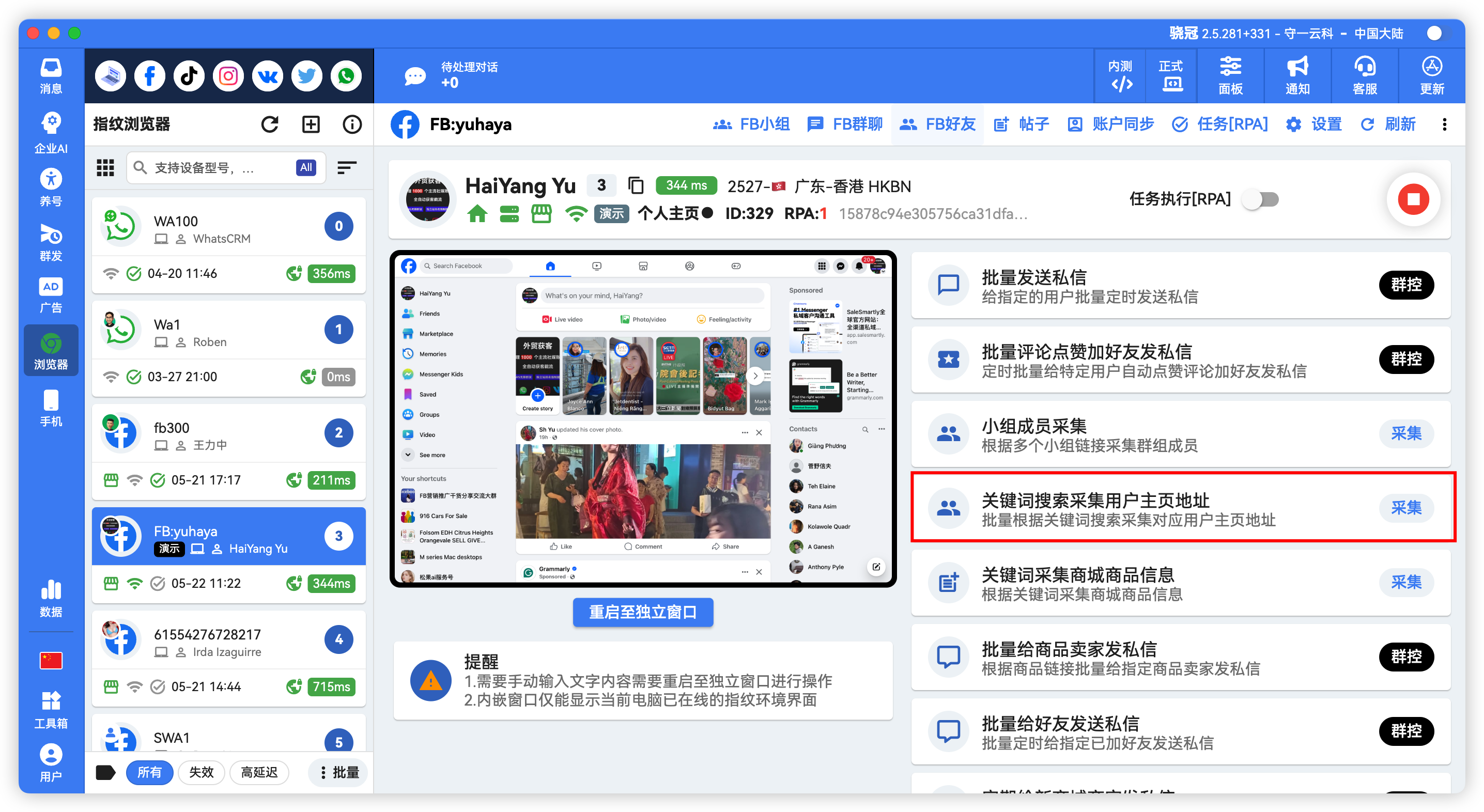
Task: Open the sort order dropdown in browser panel
Action: (x=346, y=167)
